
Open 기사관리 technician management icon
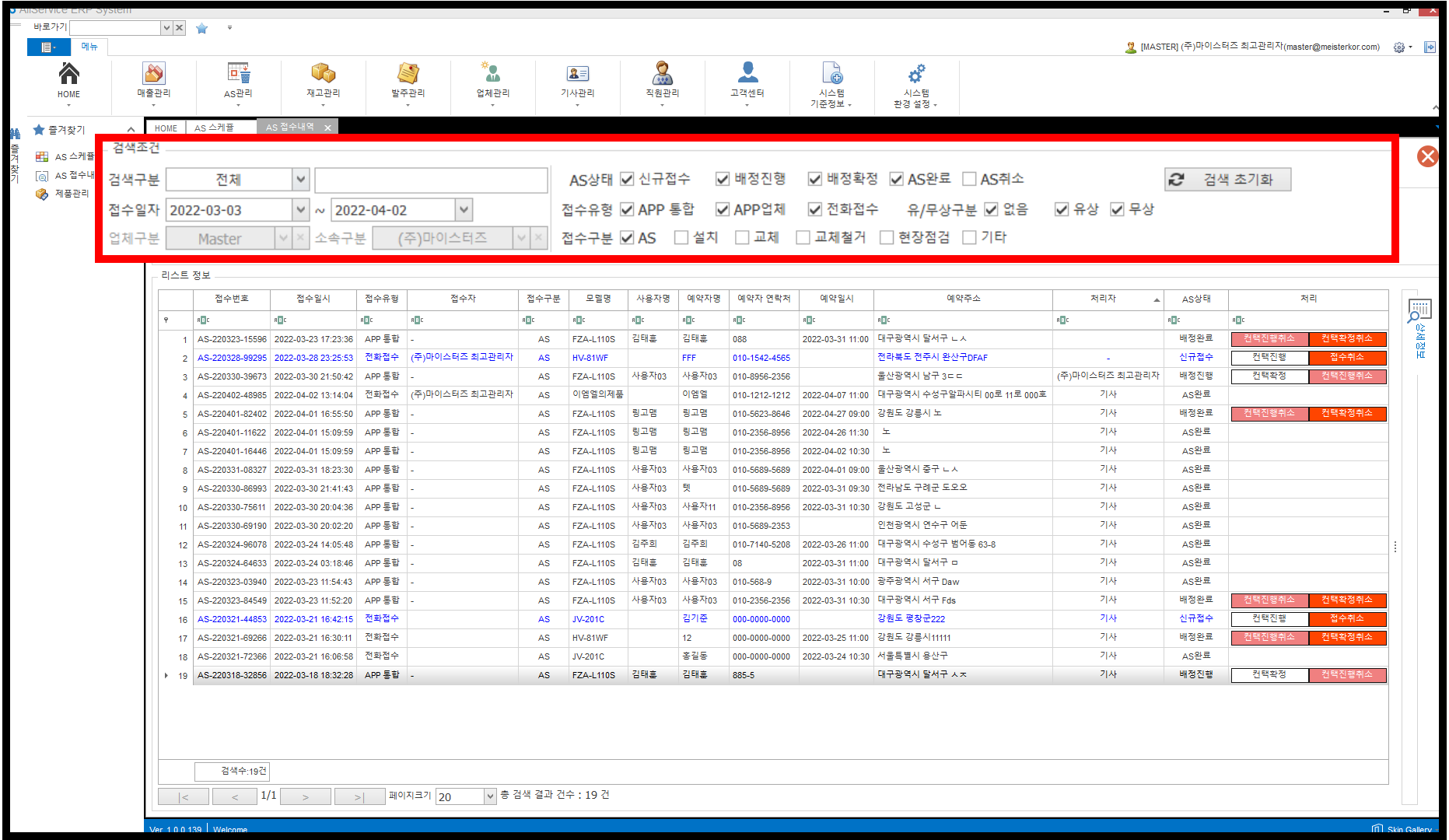pos(577,74)
